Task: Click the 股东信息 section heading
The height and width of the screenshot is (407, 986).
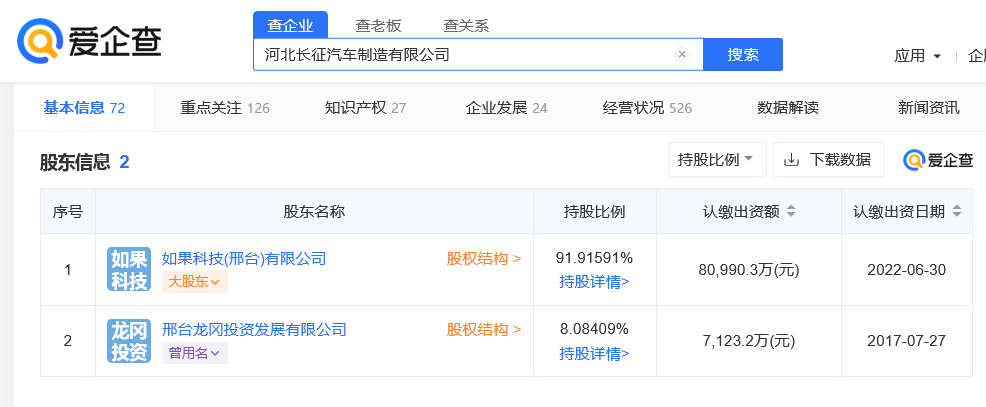Action: [x=75, y=162]
